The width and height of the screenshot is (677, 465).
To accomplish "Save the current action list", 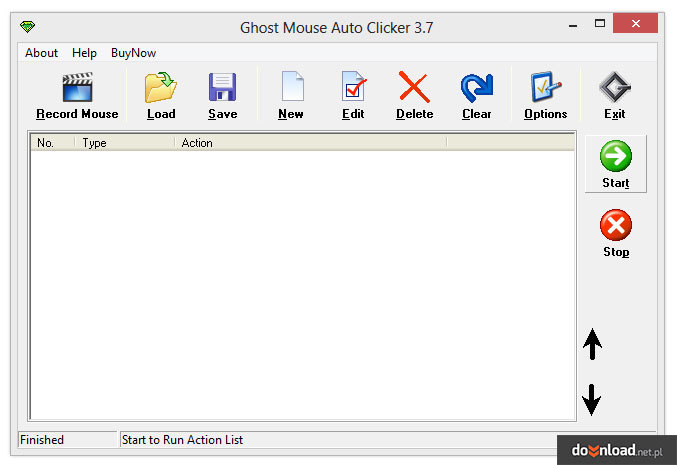I will tap(222, 96).
